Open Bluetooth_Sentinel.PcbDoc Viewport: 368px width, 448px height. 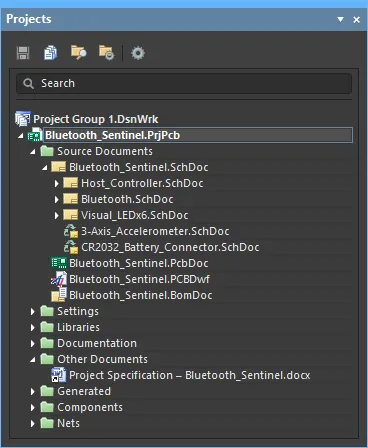139,263
